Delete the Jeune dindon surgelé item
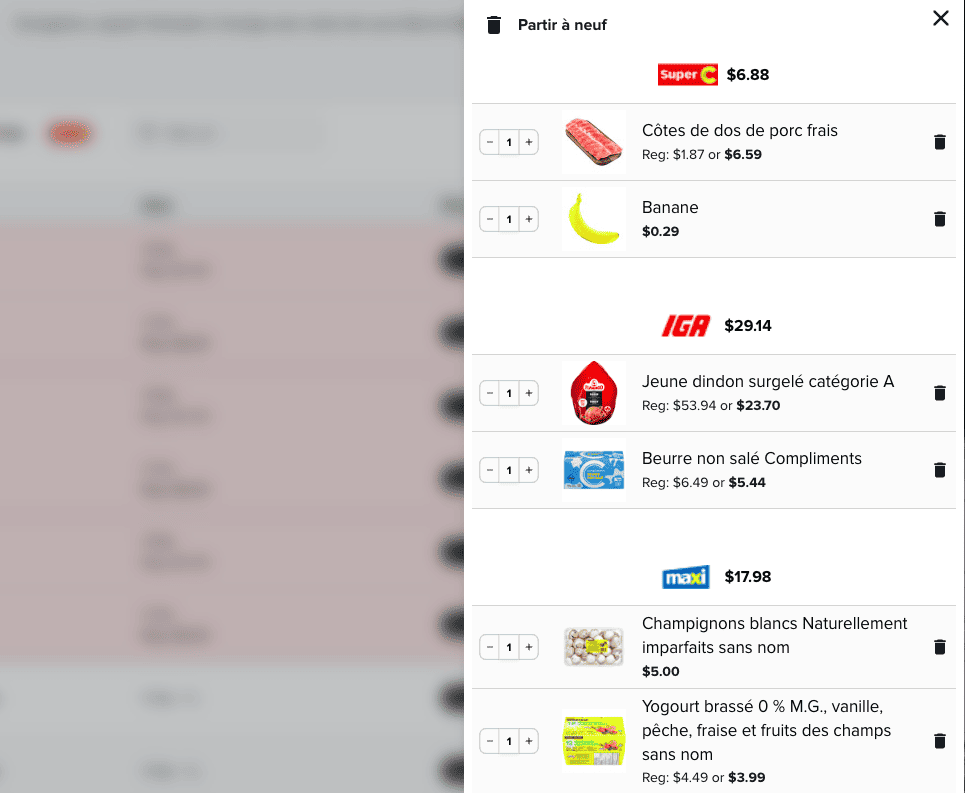The image size is (965, 793). 939,393
